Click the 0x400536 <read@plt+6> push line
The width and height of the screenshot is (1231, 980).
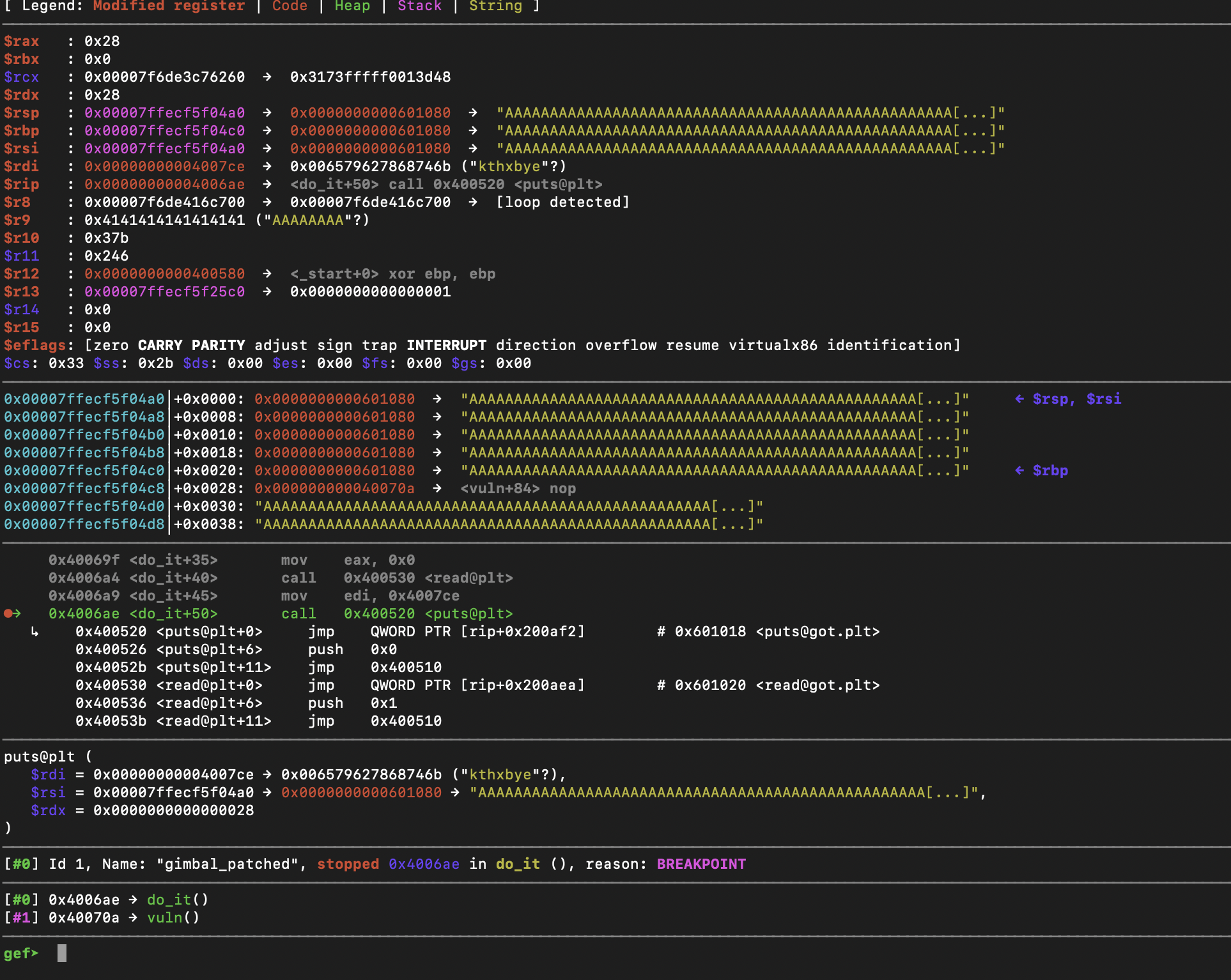tap(236, 703)
